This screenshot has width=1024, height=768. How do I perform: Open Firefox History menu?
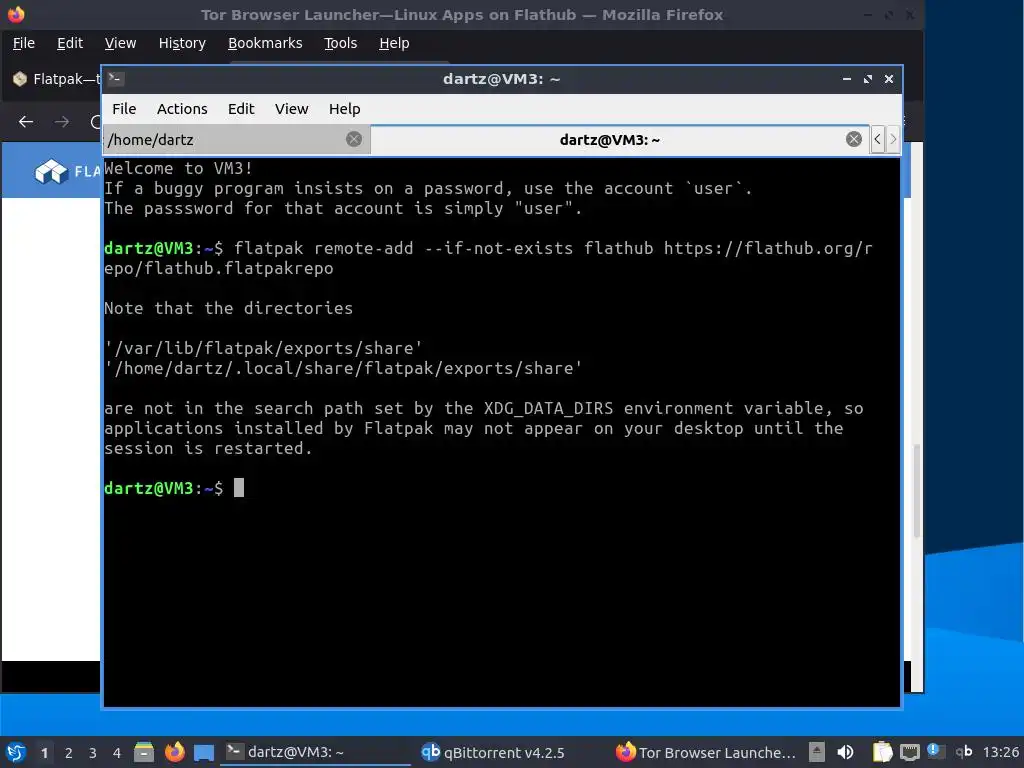tap(182, 43)
